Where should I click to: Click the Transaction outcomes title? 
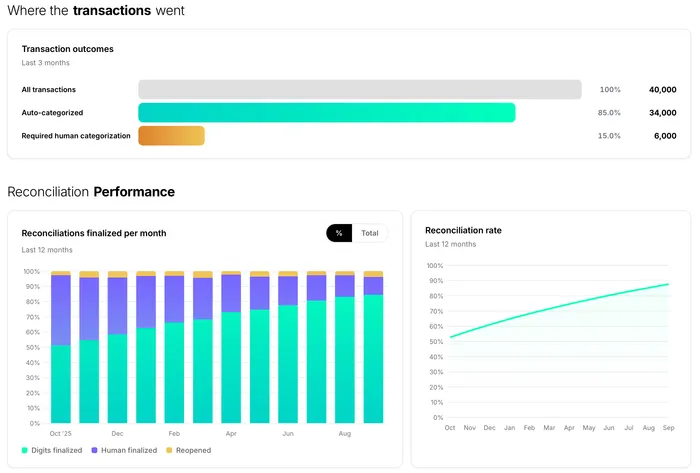pyautogui.click(x=67, y=49)
